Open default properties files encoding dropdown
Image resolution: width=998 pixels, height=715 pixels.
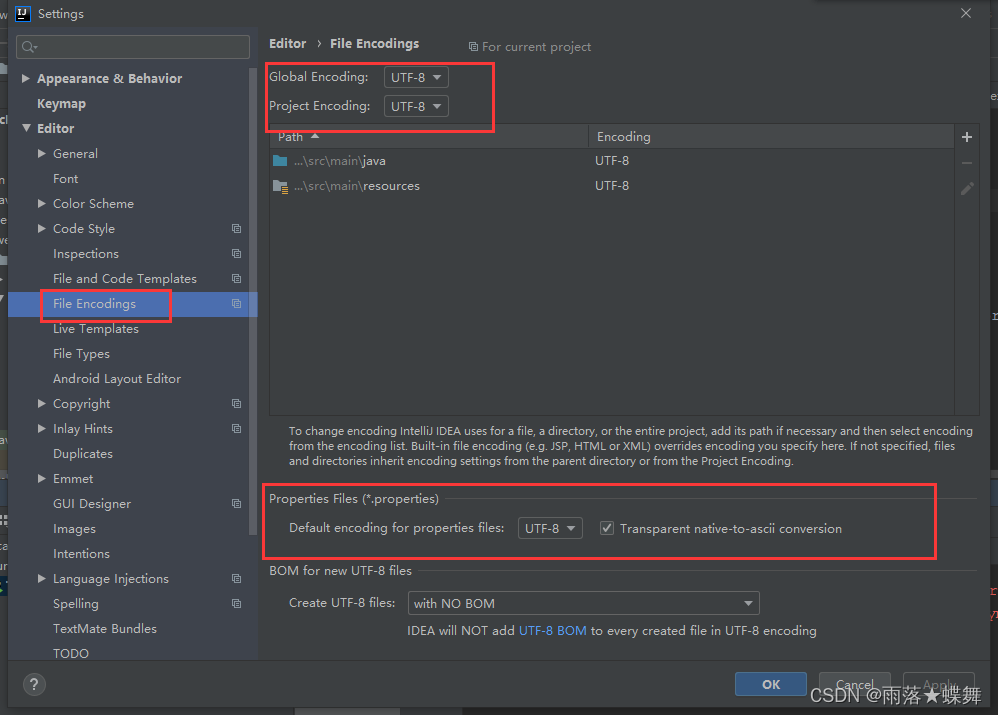coord(550,528)
